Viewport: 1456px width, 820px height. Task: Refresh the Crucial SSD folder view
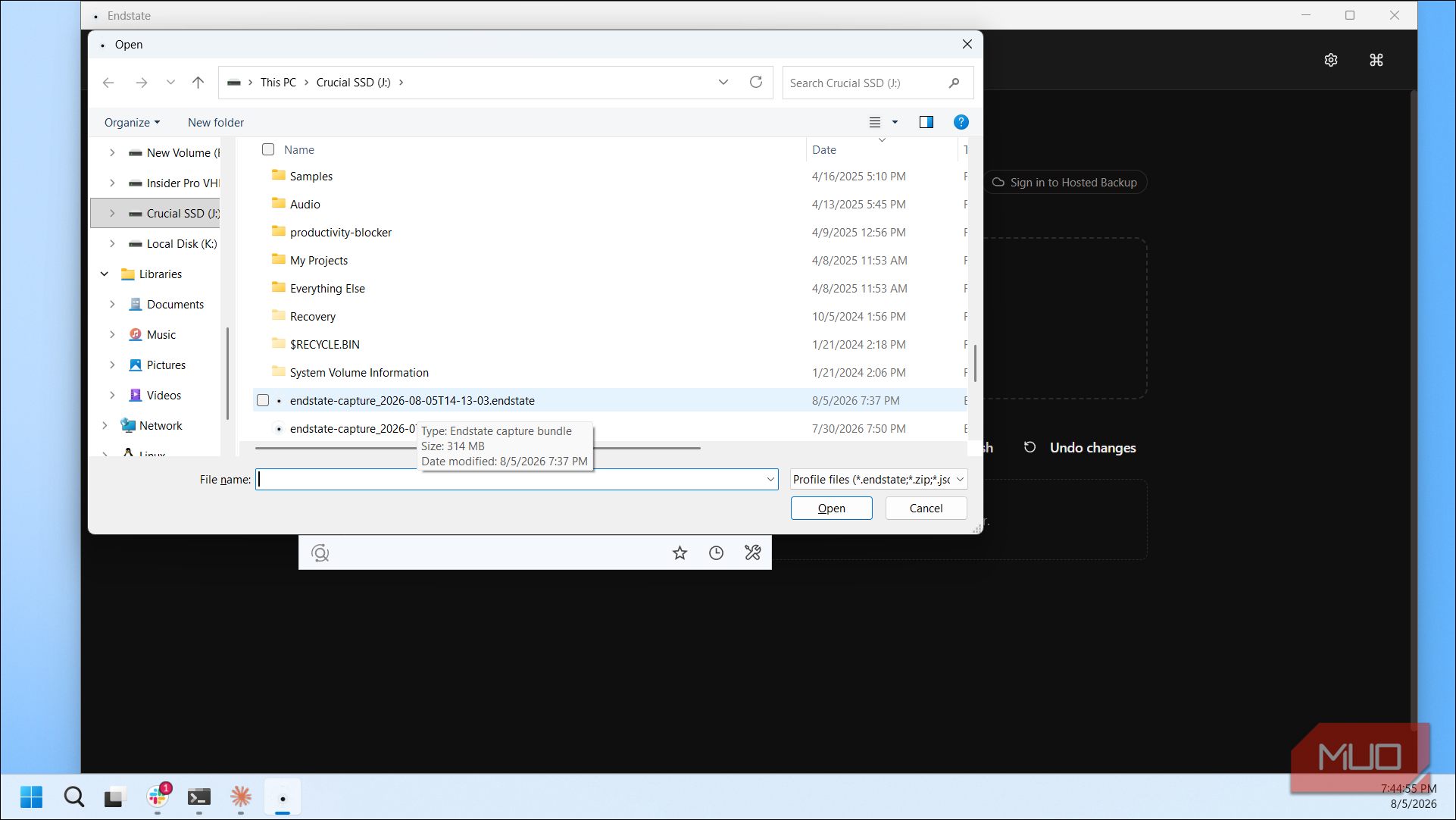(755, 83)
